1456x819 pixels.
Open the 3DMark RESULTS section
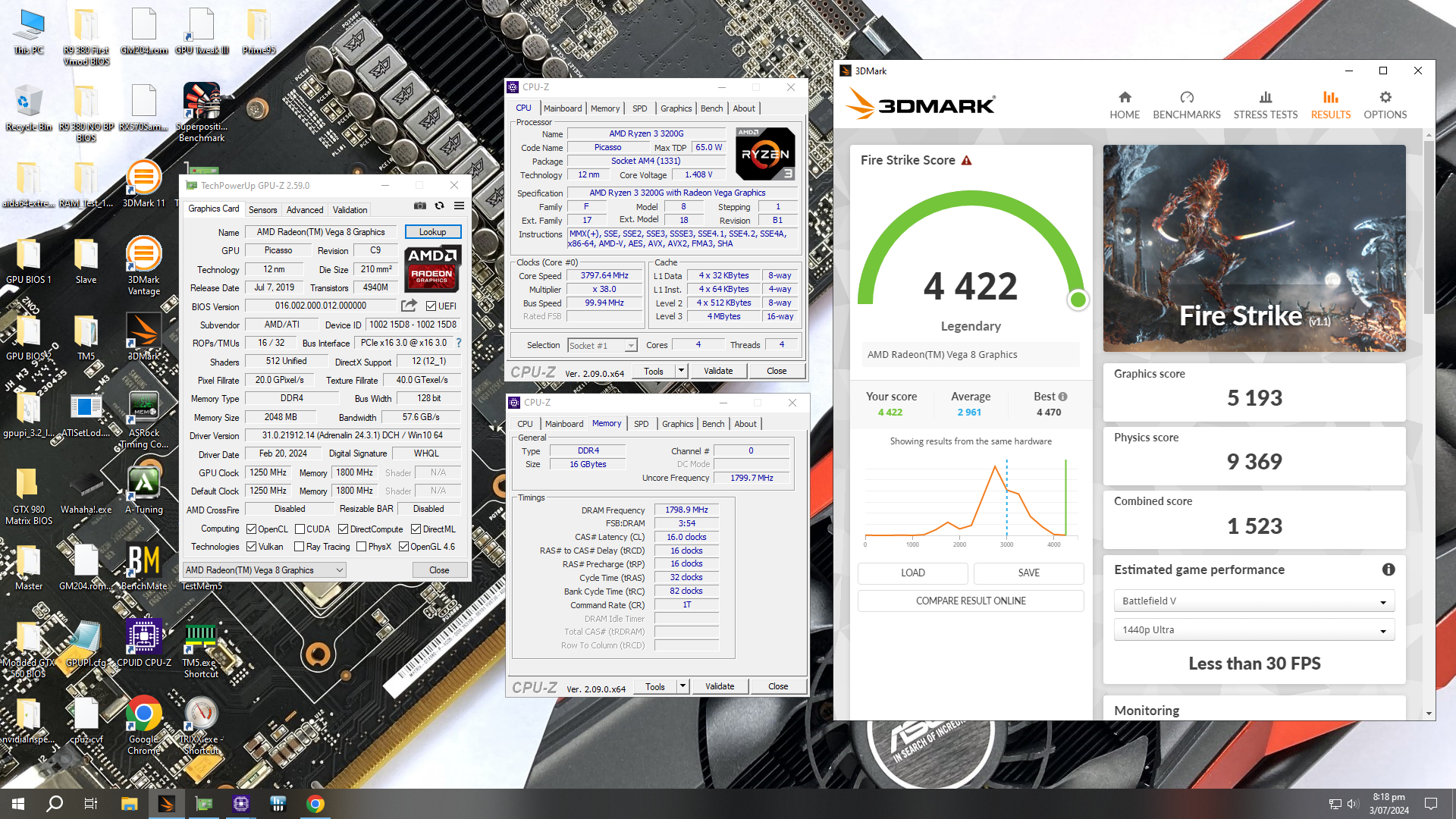(1331, 105)
